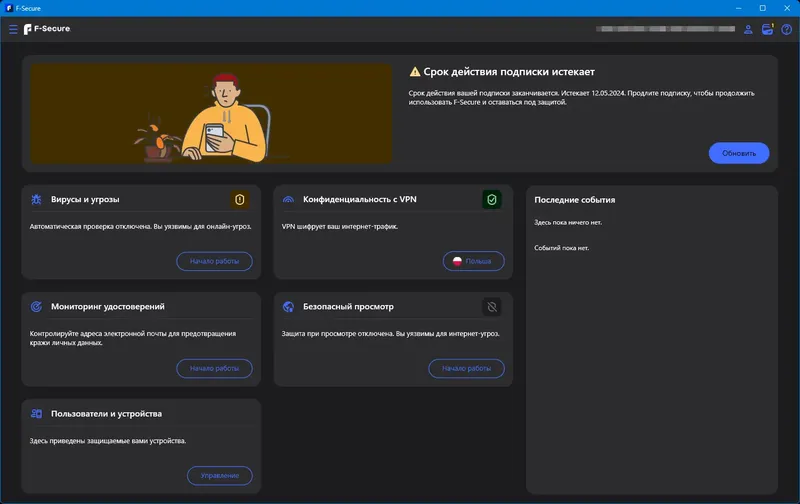Click the F-Secure title bar app icon
The height and width of the screenshot is (504, 800).
(x=9, y=8)
